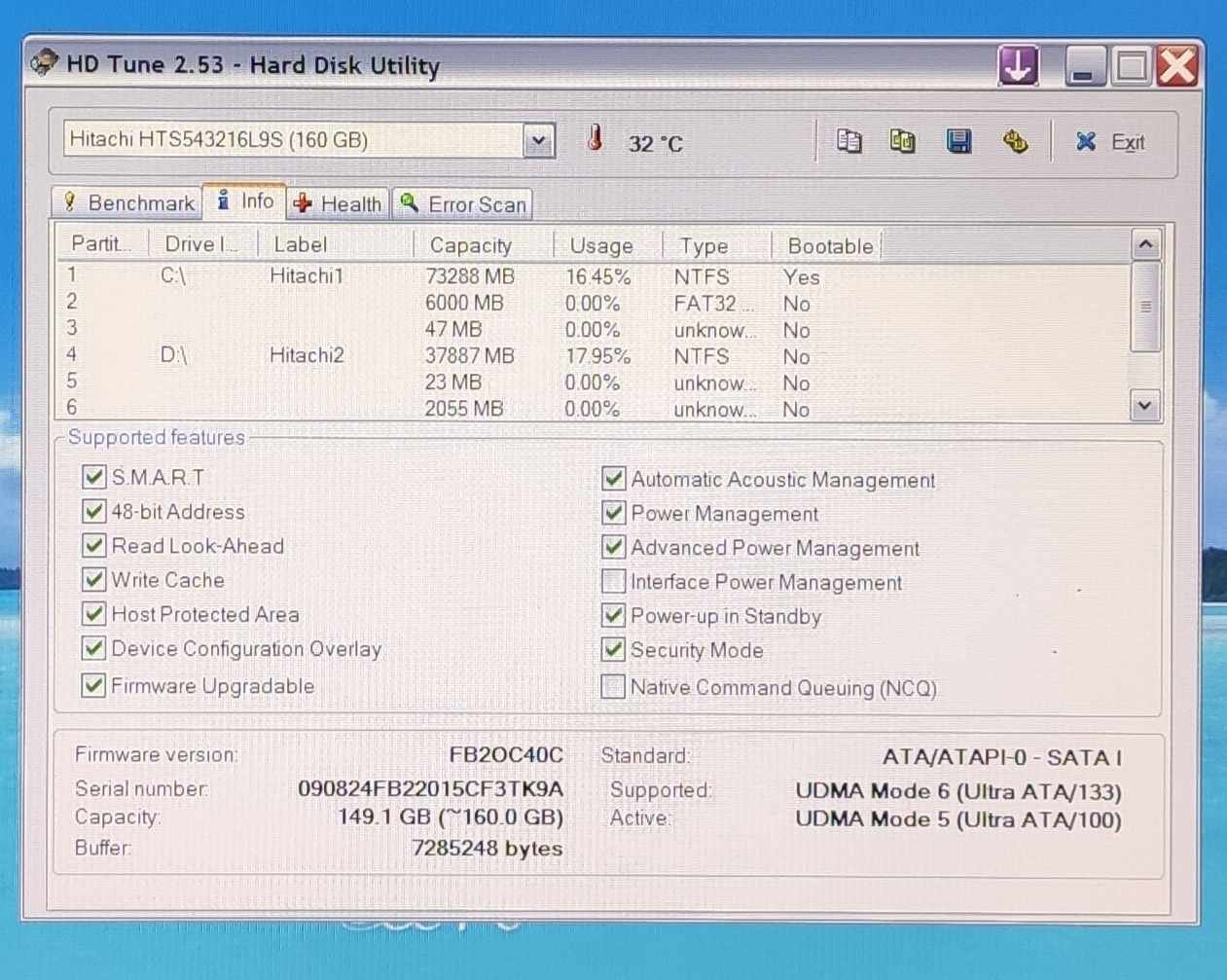Click the partition list scroll-up arrow
This screenshot has height=980, width=1227.
click(1145, 244)
